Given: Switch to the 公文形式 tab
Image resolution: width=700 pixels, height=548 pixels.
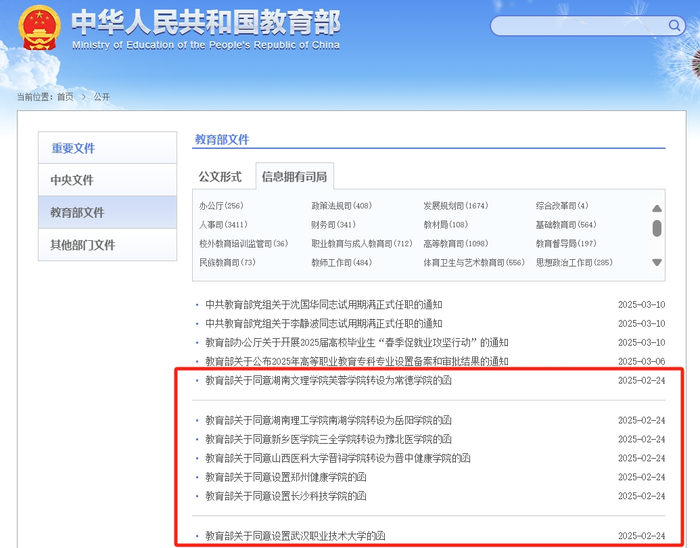Looking at the screenshot, I should tap(220, 177).
